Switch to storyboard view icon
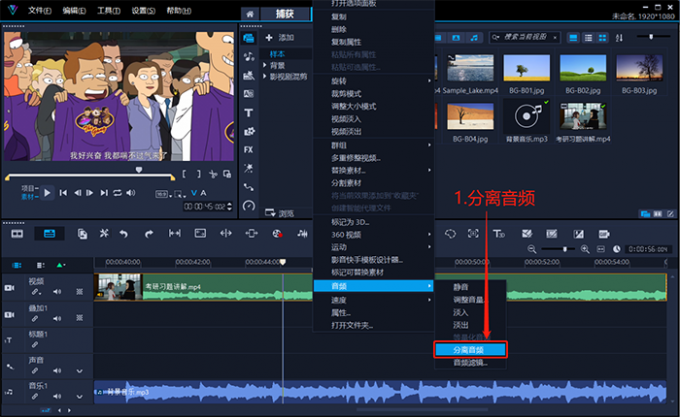Screen dimensions: 680x417 point(17,233)
